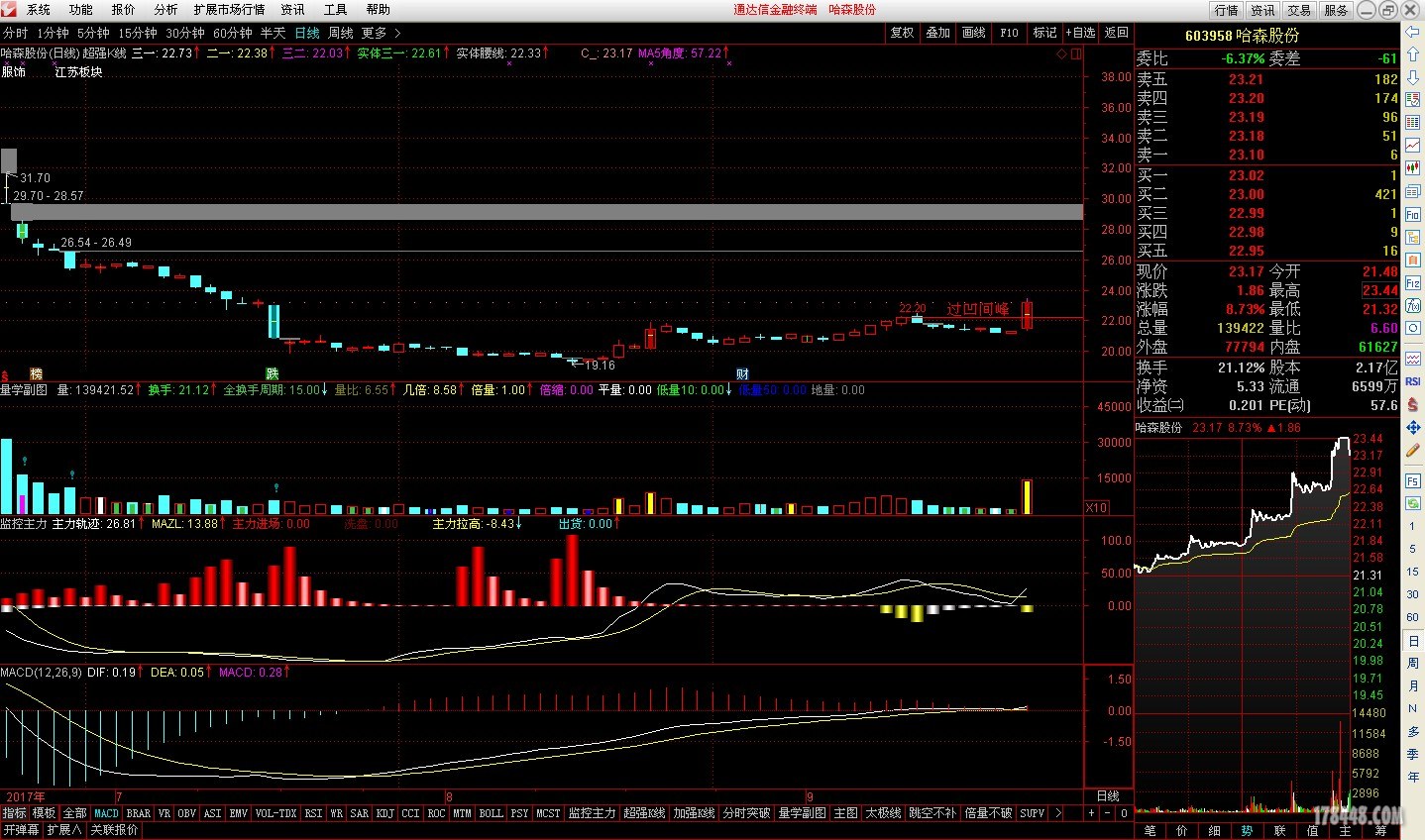Click the back arrow icon in right sidebar
The height and width of the screenshot is (840, 1425).
point(1413,33)
